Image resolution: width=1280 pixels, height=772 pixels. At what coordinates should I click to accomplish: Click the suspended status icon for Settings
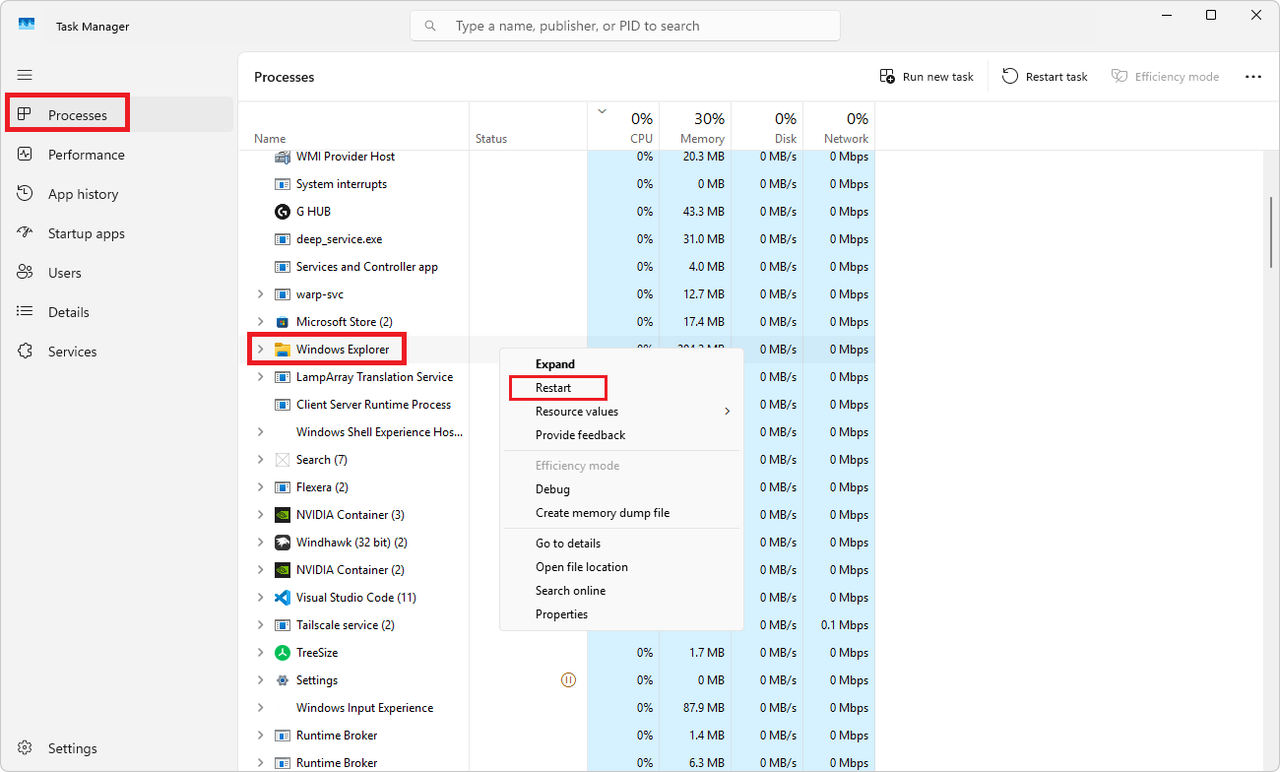coord(568,680)
